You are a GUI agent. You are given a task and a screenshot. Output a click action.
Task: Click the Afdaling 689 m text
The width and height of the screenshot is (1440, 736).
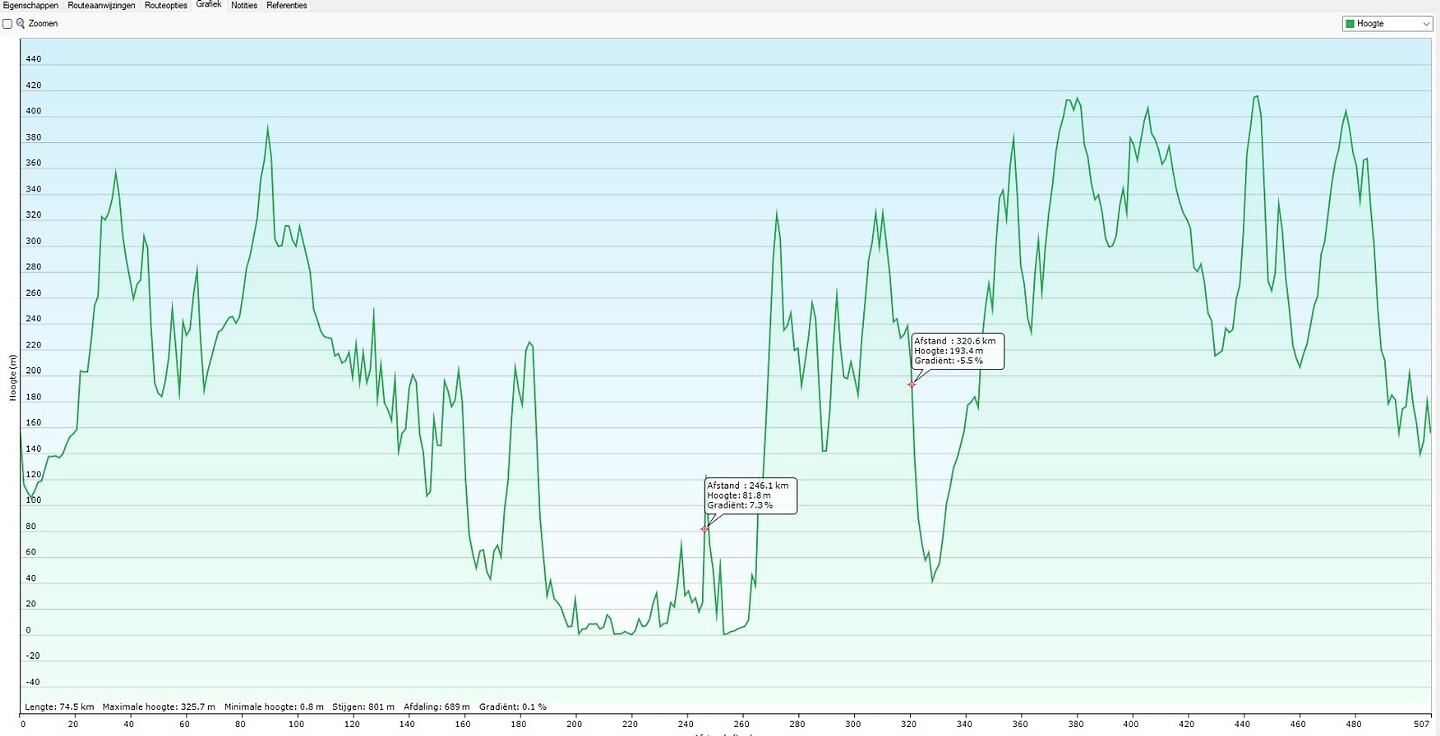click(x=437, y=706)
